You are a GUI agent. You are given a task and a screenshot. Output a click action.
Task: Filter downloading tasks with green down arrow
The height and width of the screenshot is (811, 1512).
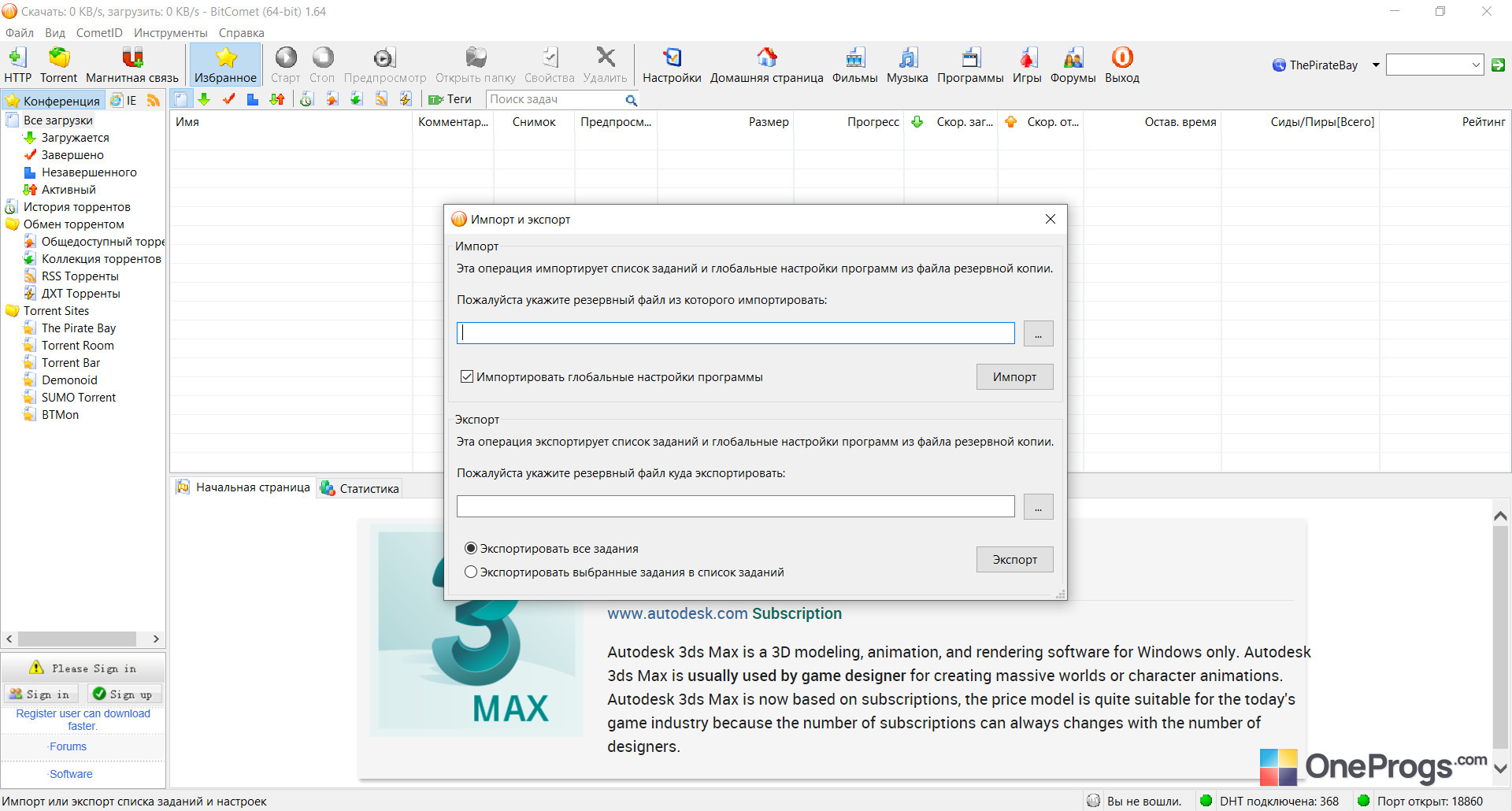click(x=205, y=99)
